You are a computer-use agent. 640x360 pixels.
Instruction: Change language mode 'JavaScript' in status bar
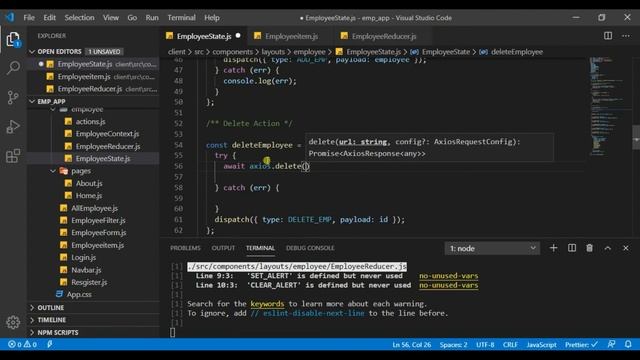point(541,344)
